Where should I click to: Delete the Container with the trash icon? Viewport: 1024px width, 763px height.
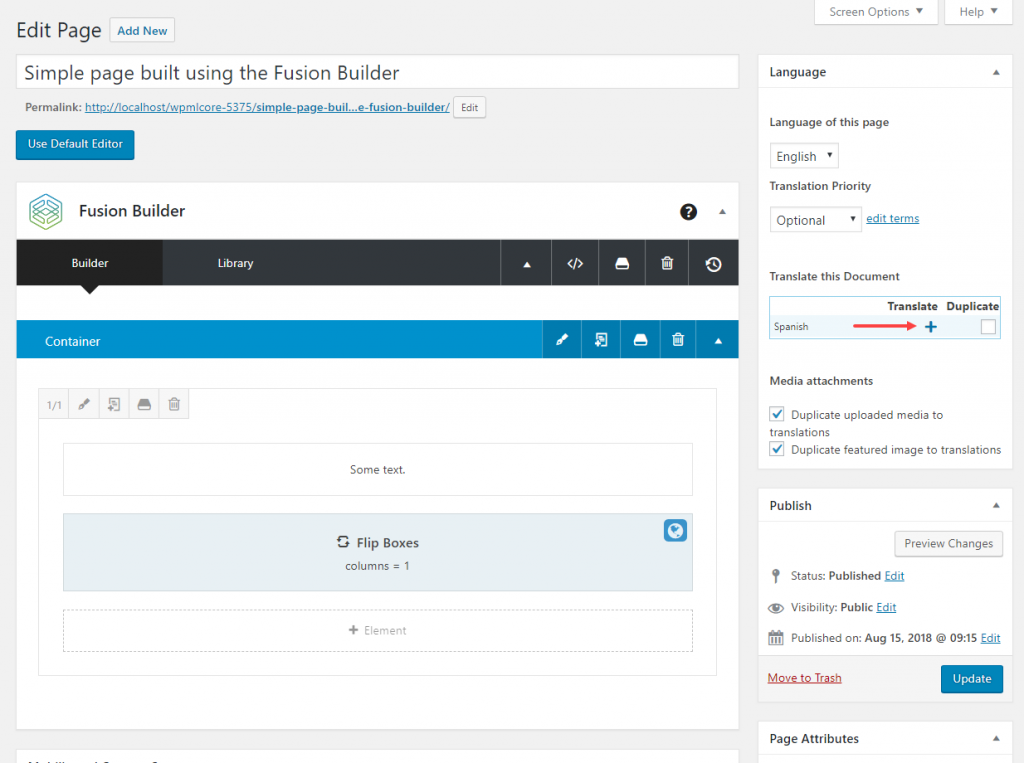click(x=678, y=340)
